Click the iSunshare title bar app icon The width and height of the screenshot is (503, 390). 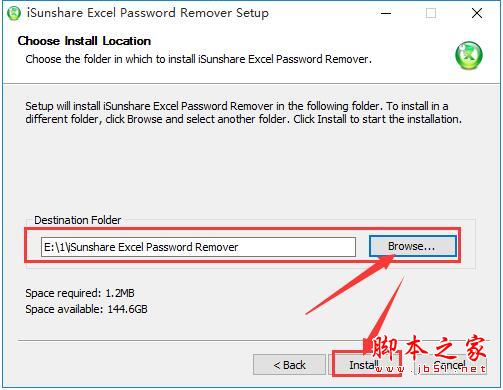point(14,13)
